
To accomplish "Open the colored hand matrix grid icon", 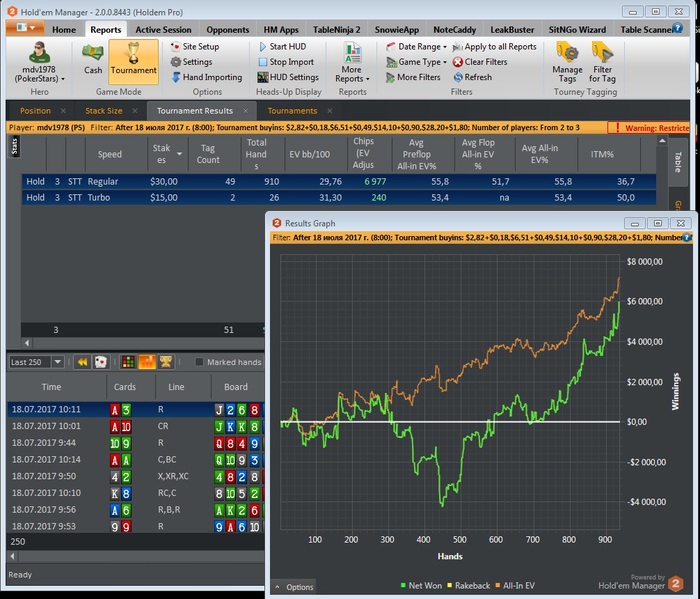I will [x=129, y=362].
